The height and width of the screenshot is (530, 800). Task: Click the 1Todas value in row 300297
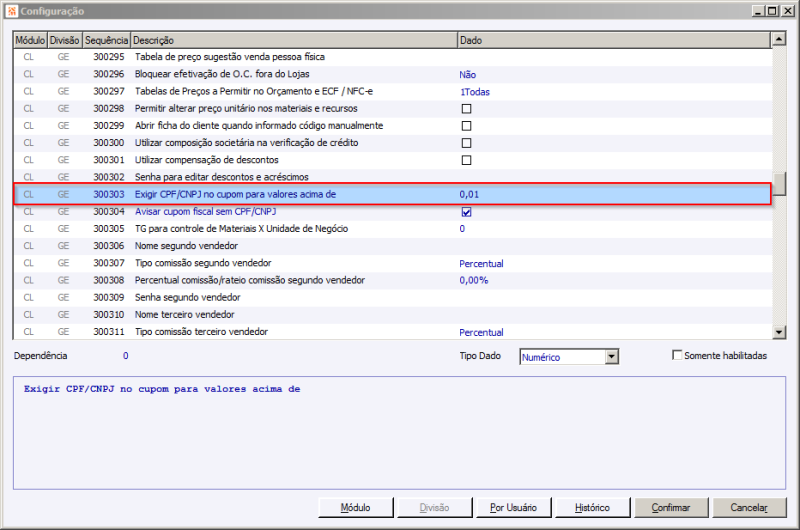click(474, 92)
